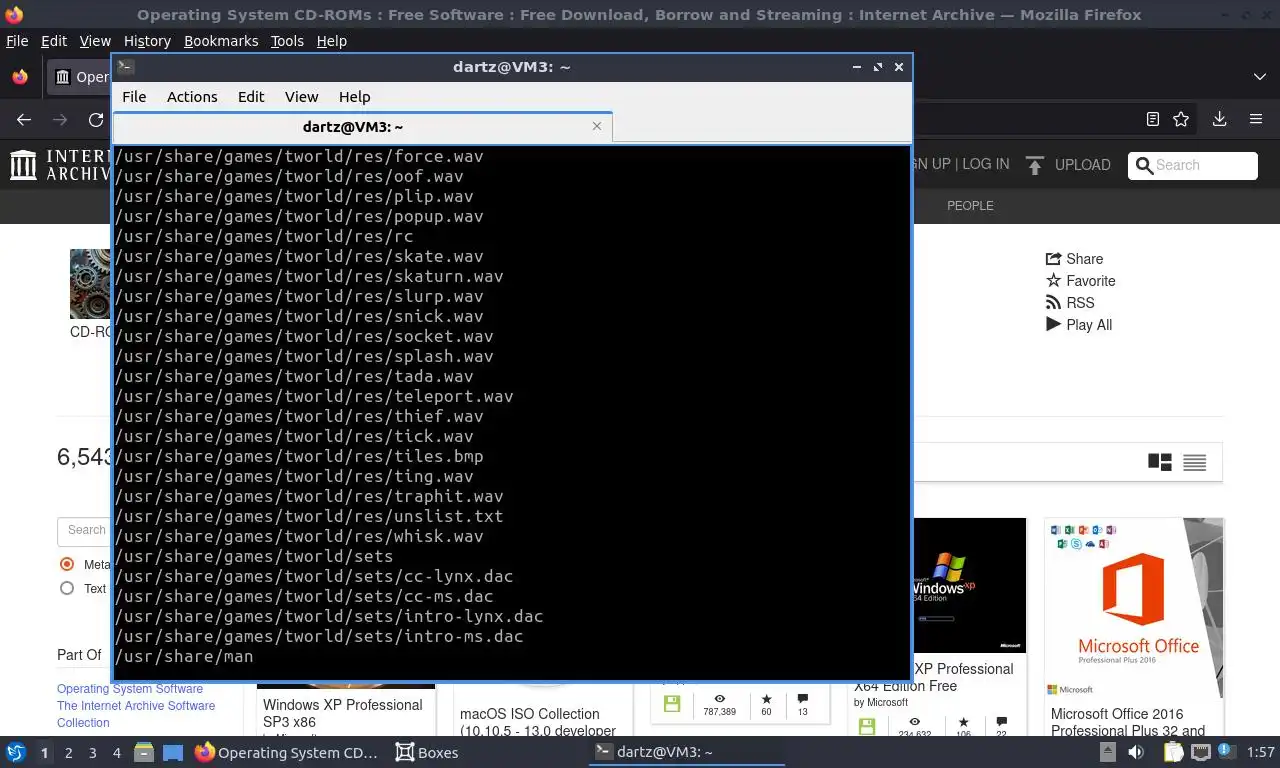This screenshot has height=768, width=1280.
Task: Switch to Firefox taskbar entry
Action: point(287,752)
